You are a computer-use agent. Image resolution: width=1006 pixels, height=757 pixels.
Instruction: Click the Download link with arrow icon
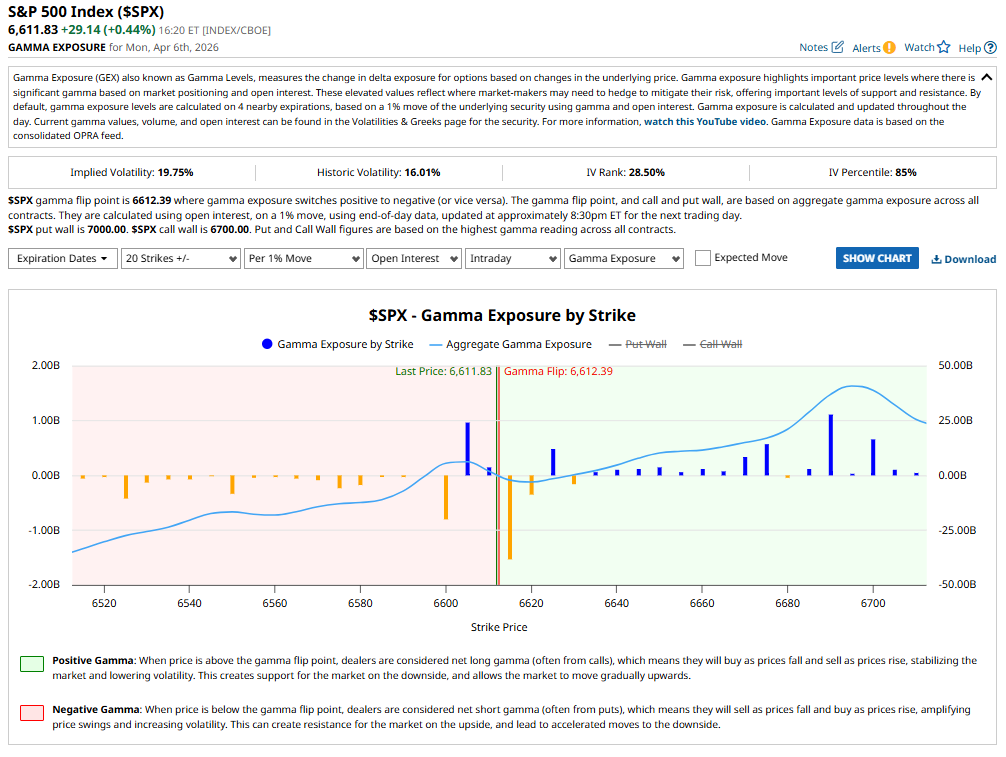point(963,259)
